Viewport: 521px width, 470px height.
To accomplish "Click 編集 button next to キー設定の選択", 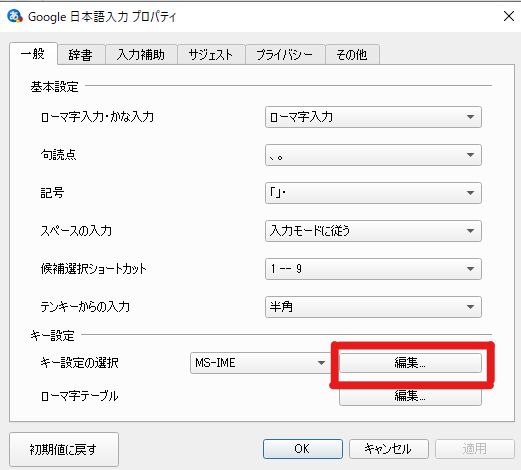I will coord(410,363).
